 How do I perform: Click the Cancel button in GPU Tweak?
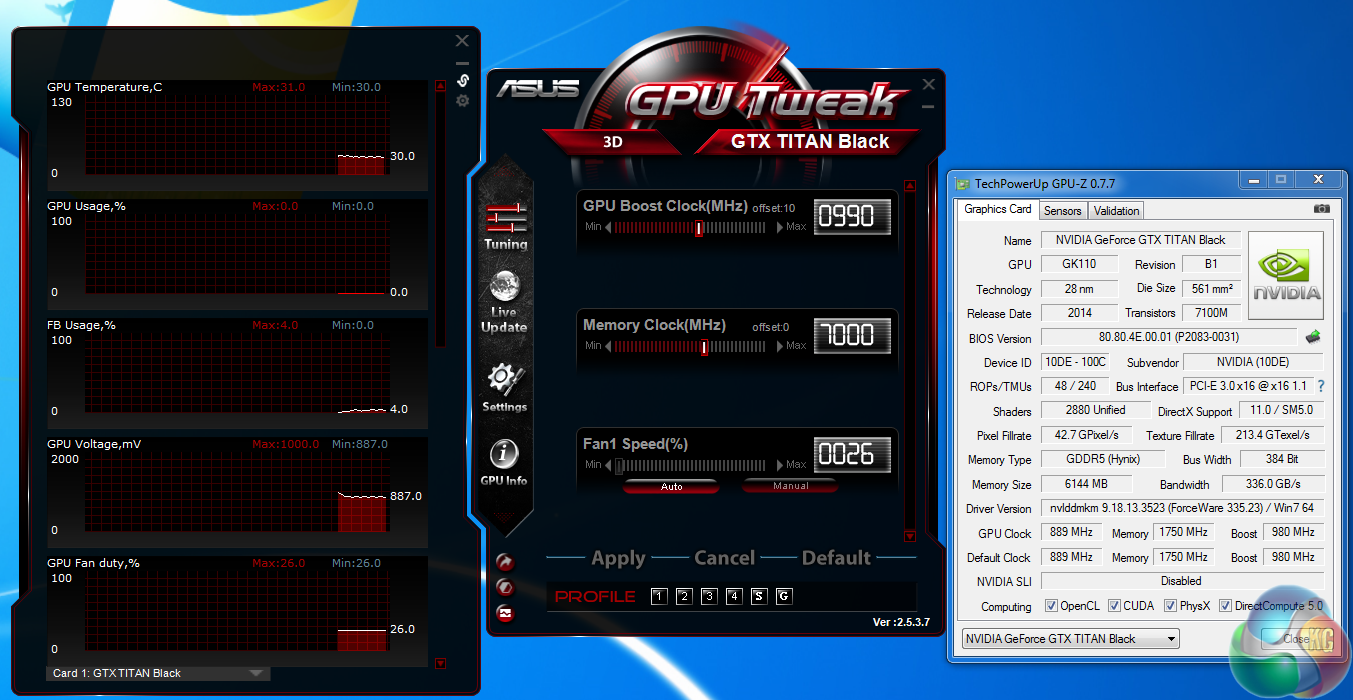tap(724, 558)
